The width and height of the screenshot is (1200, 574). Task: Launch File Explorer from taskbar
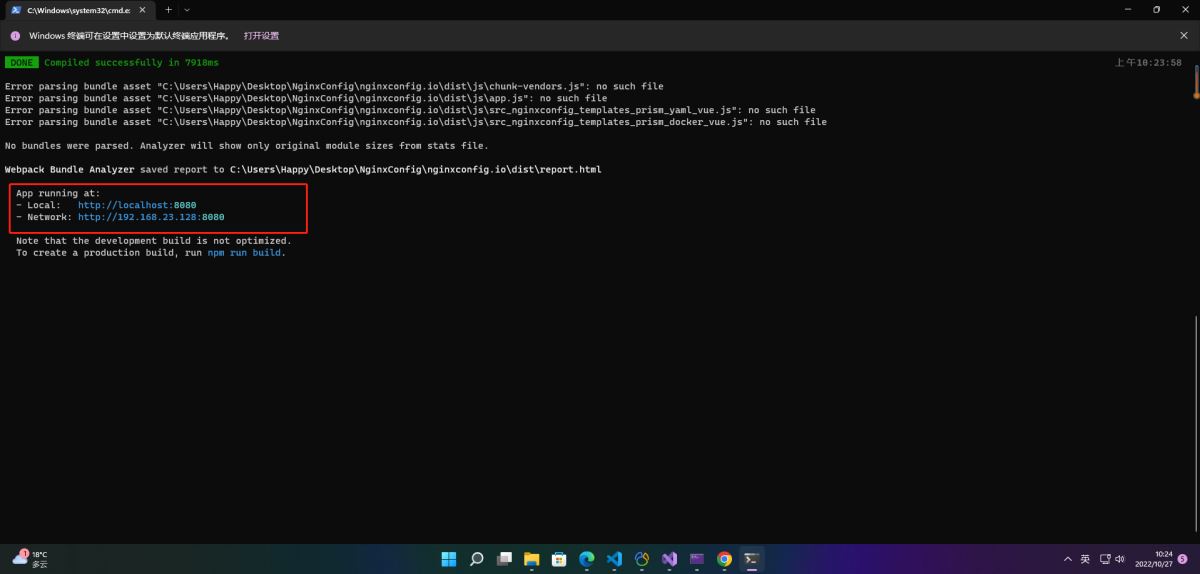(532, 559)
